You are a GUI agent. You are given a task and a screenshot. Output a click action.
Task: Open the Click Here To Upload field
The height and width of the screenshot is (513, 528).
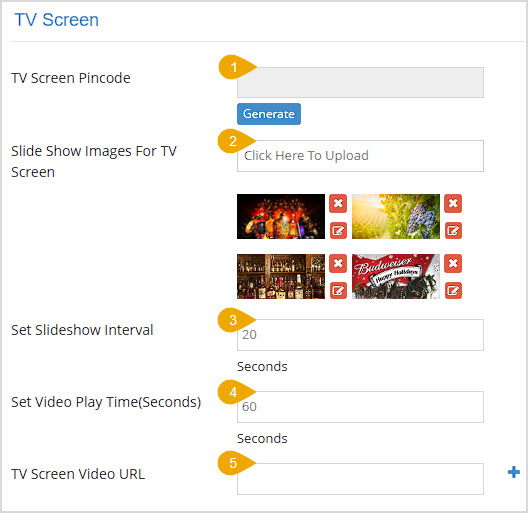[360, 156]
